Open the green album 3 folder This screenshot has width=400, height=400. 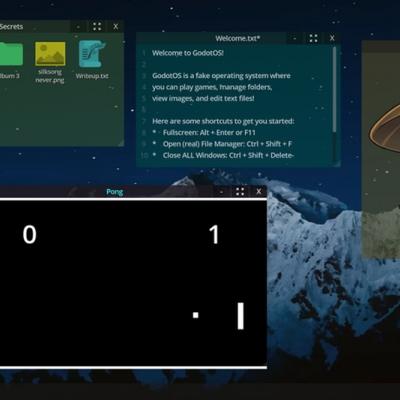pos(11,54)
